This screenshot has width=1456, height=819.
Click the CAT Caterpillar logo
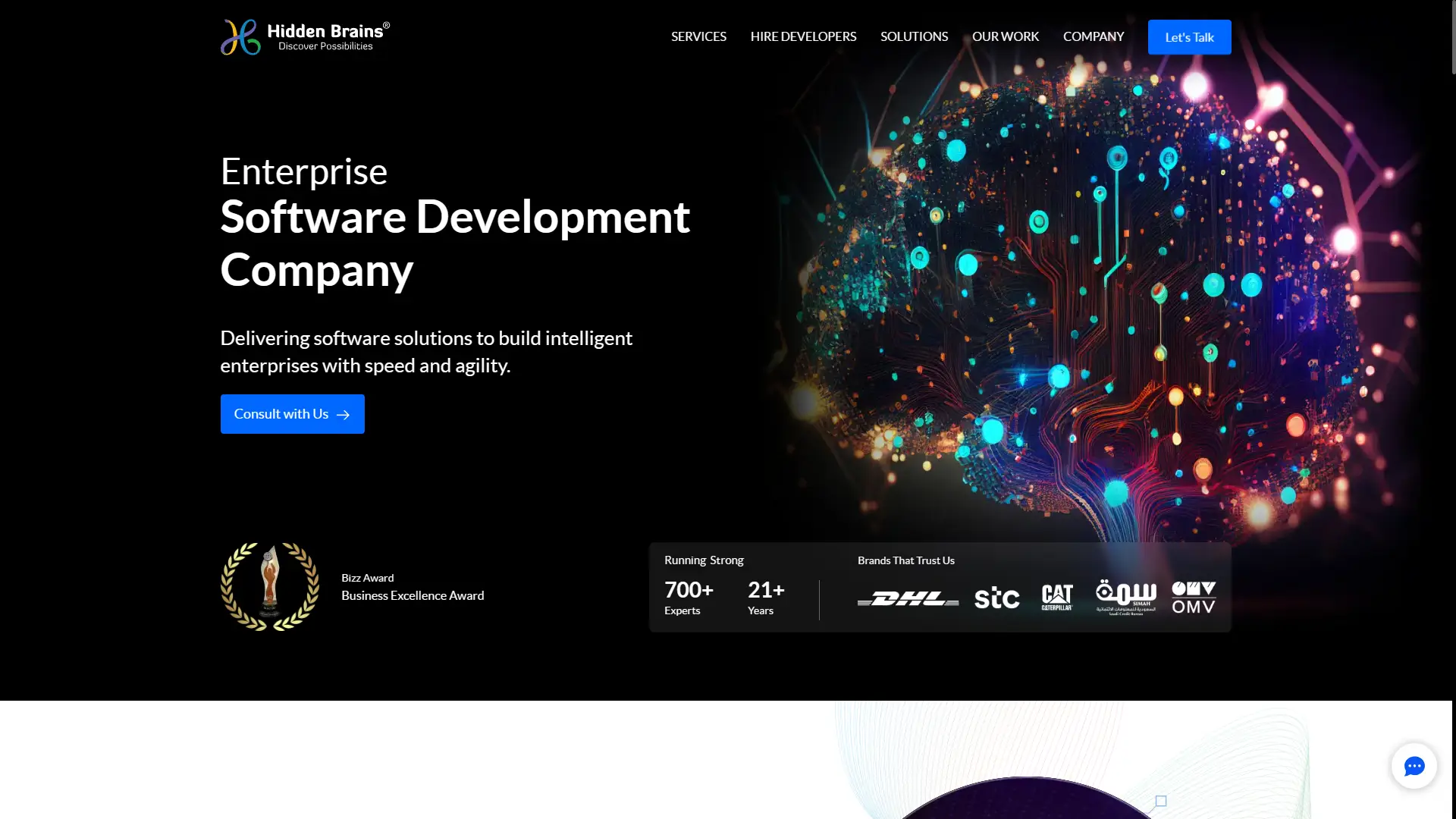[x=1057, y=598]
